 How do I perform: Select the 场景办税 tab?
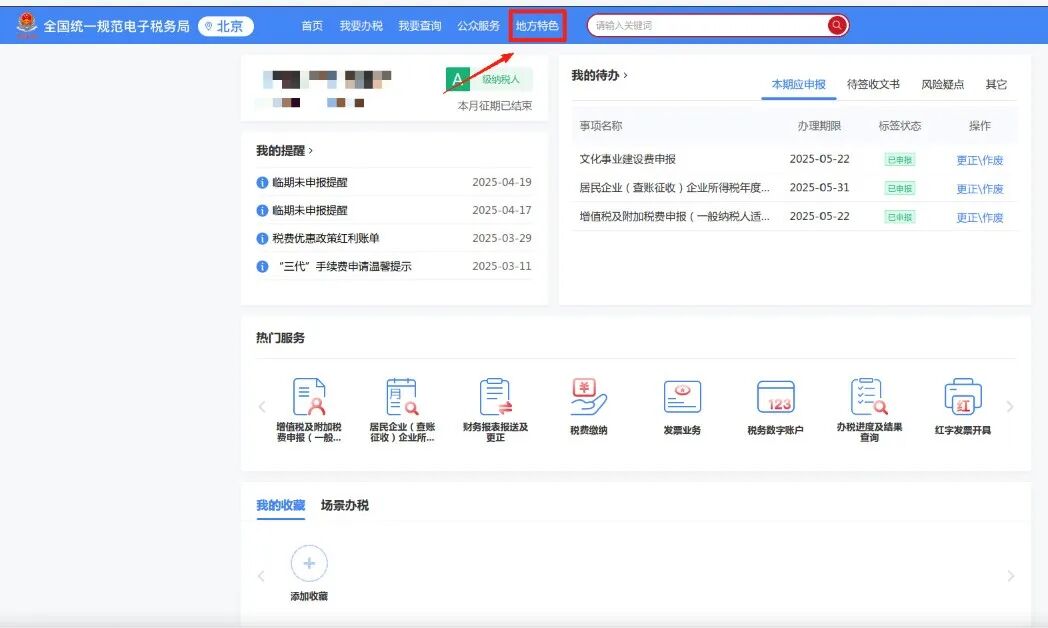click(345, 505)
